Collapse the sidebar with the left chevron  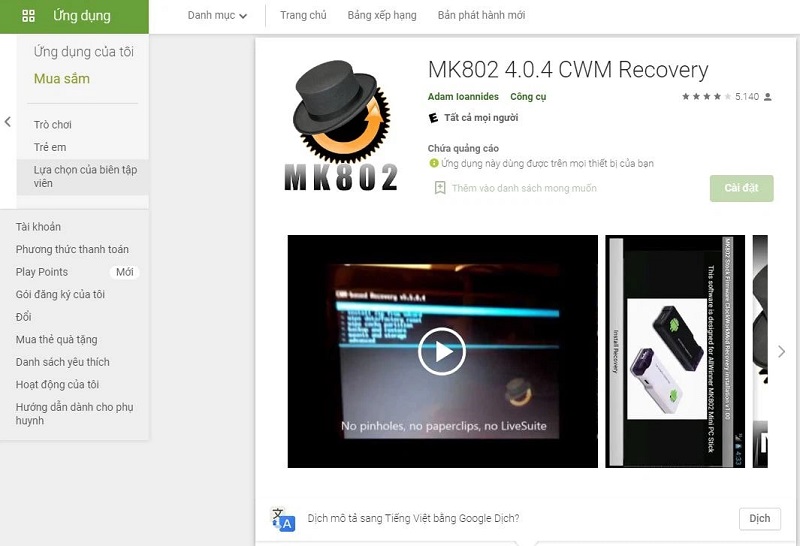point(8,121)
